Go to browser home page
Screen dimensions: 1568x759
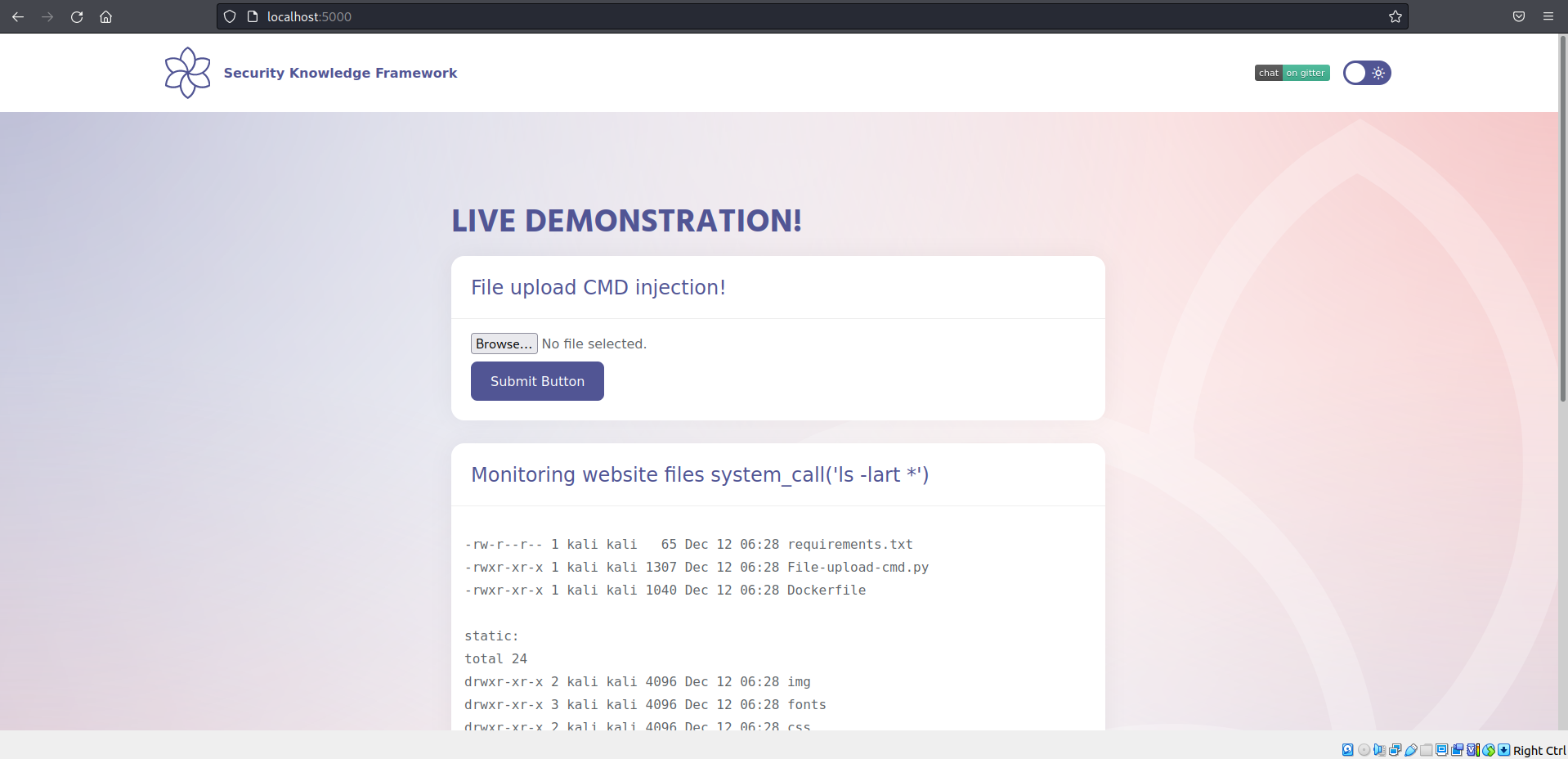pyautogui.click(x=106, y=16)
